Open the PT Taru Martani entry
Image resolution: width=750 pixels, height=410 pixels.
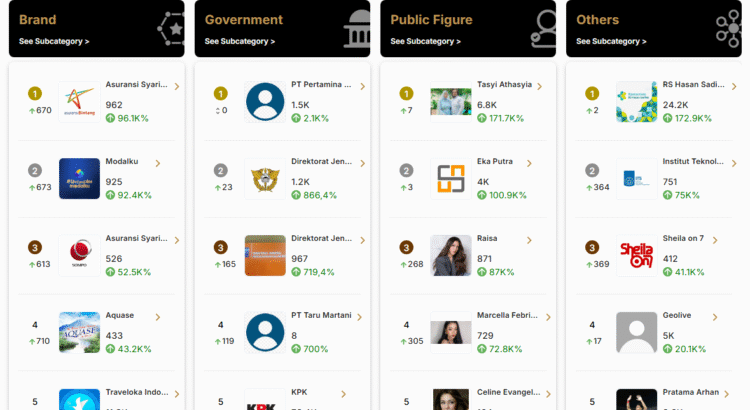(x=321, y=315)
